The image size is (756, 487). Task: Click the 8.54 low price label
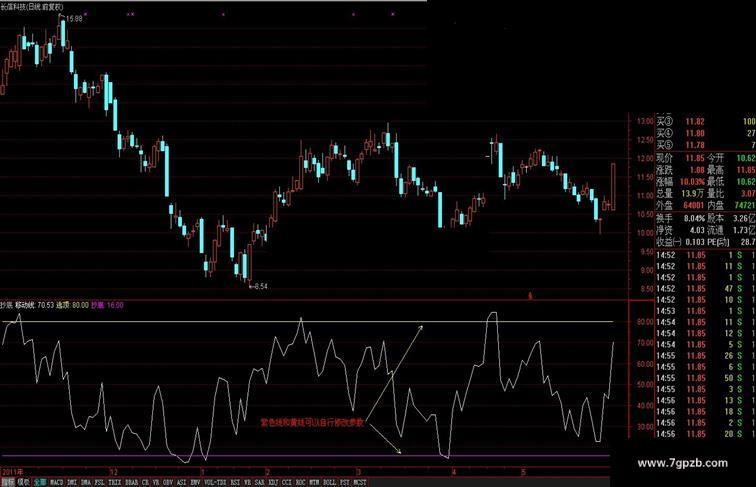[260, 286]
